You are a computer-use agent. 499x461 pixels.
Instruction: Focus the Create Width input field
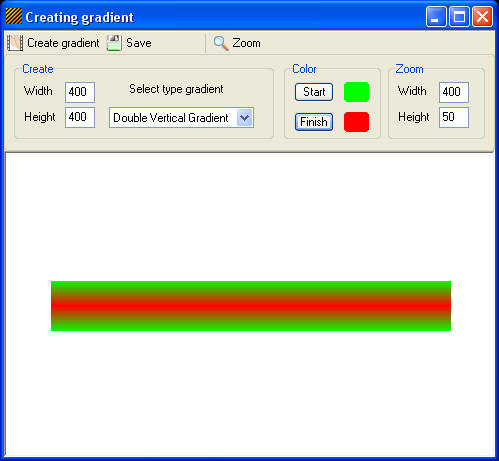[80, 92]
